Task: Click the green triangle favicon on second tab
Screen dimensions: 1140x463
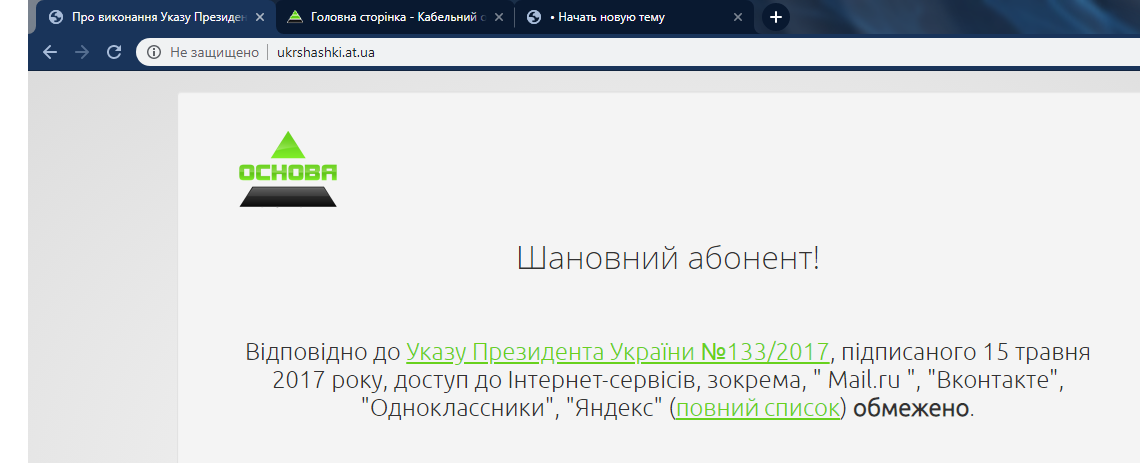Action: click(294, 17)
